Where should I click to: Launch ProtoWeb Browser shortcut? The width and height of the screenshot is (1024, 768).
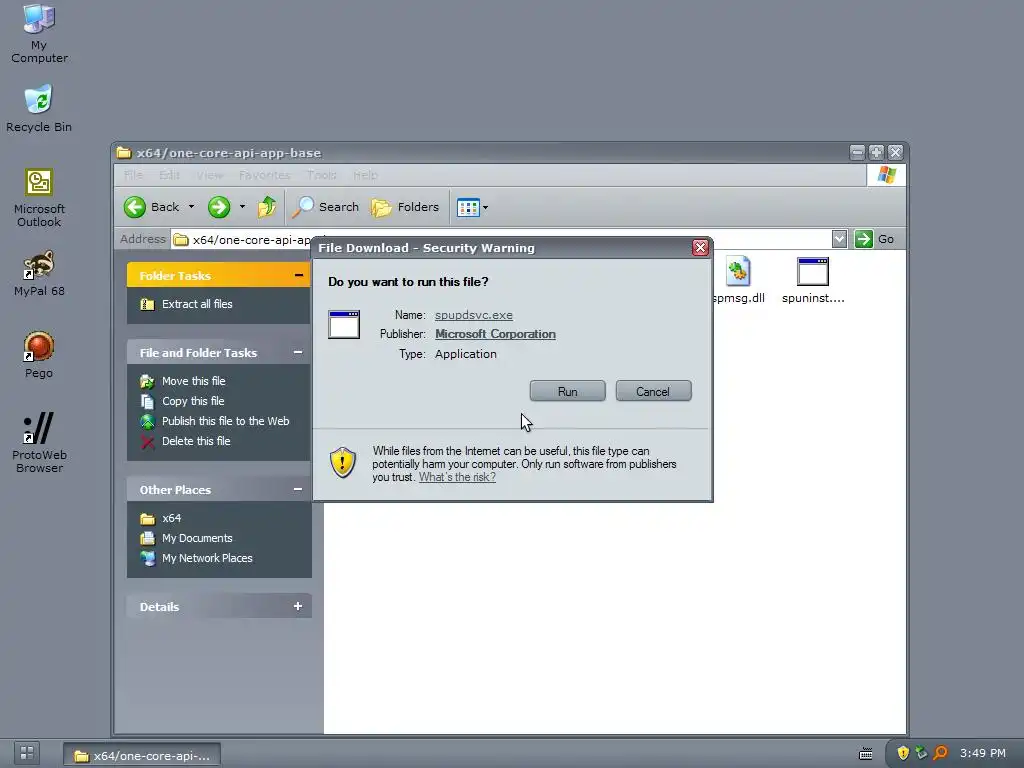coord(39,442)
